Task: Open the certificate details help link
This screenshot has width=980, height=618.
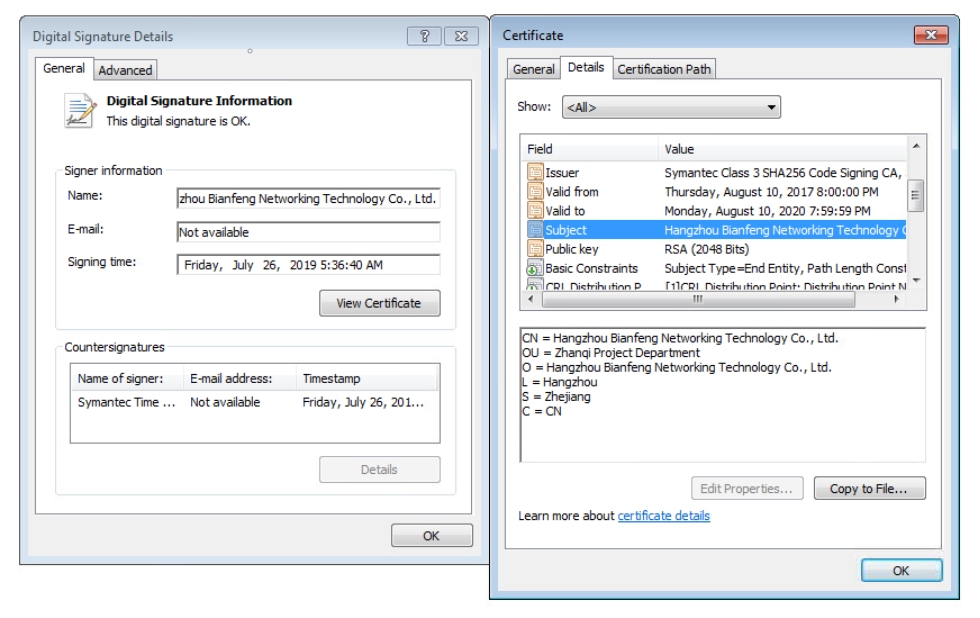Action: [664, 516]
